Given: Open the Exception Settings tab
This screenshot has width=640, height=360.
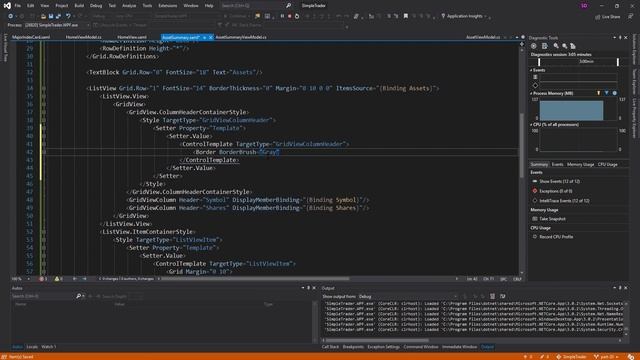Looking at the screenshot, I should [384, 347].
